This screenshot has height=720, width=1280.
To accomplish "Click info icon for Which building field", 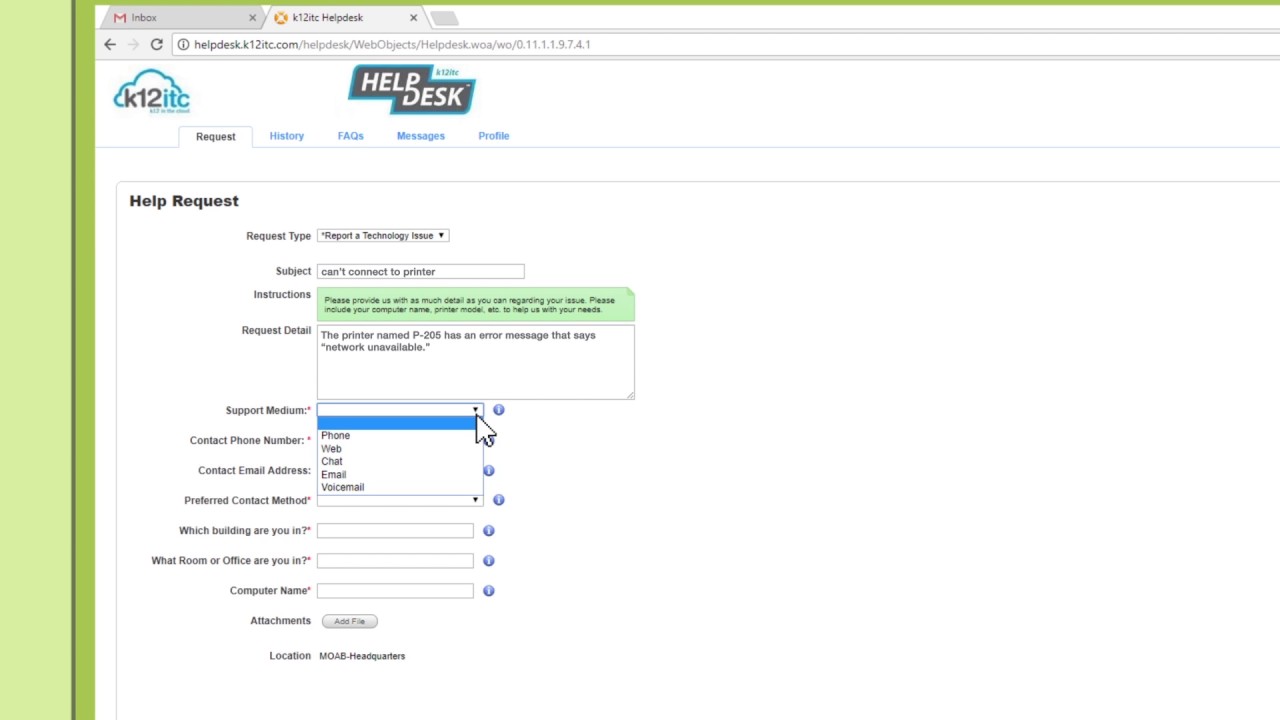I will click(488, 531).
